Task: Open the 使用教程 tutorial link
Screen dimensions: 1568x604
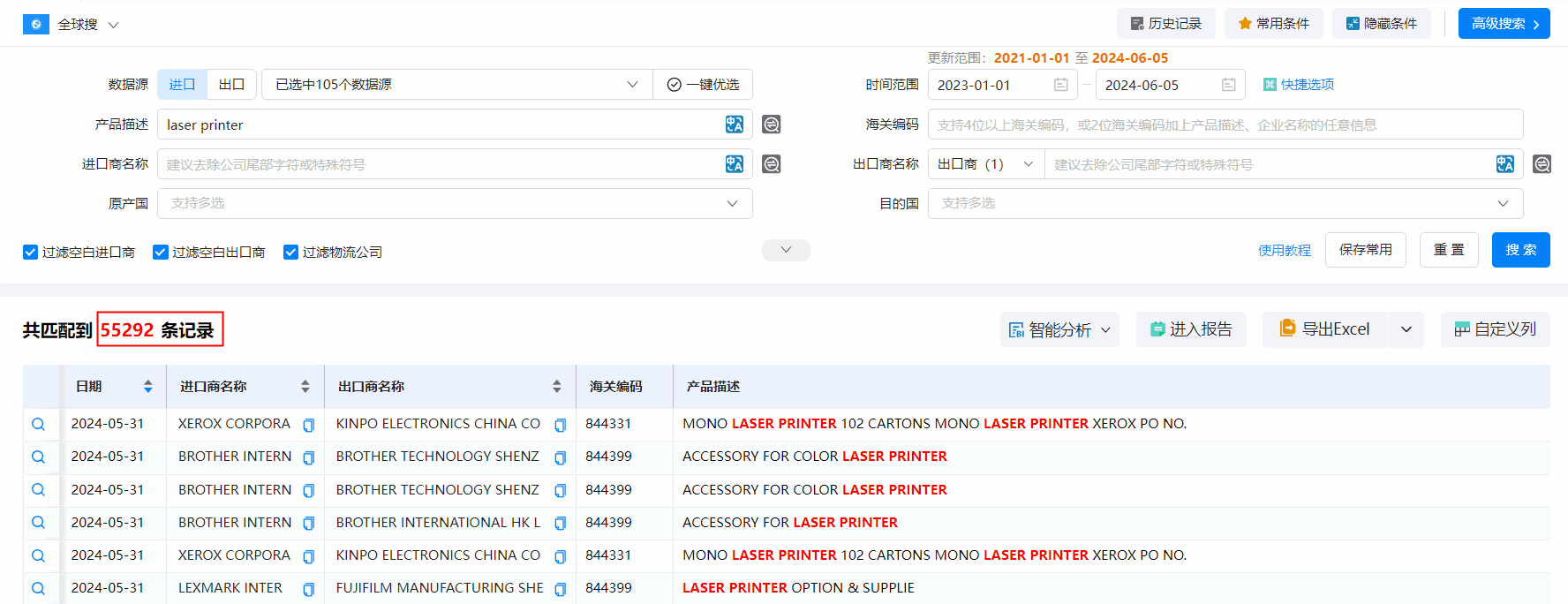Action: [x=1284, y=251]
